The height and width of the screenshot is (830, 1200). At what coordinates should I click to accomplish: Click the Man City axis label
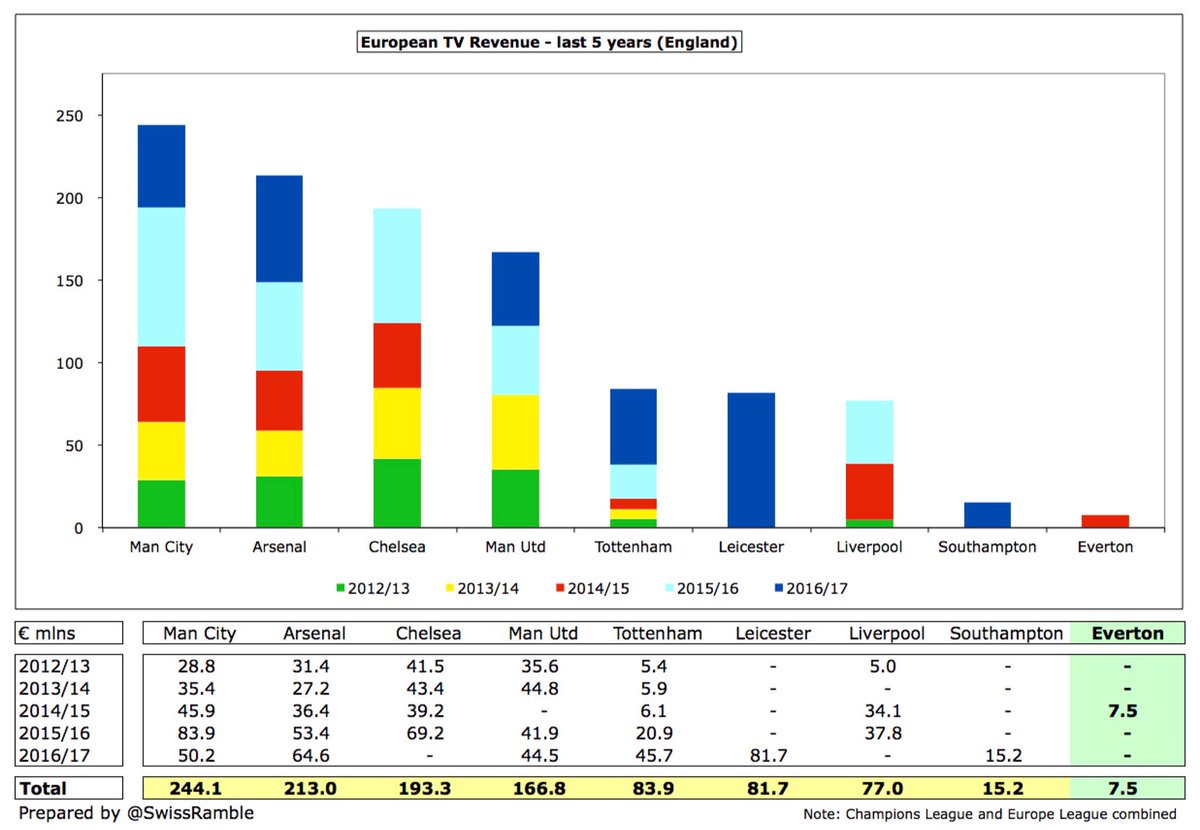tap(161, 548)
